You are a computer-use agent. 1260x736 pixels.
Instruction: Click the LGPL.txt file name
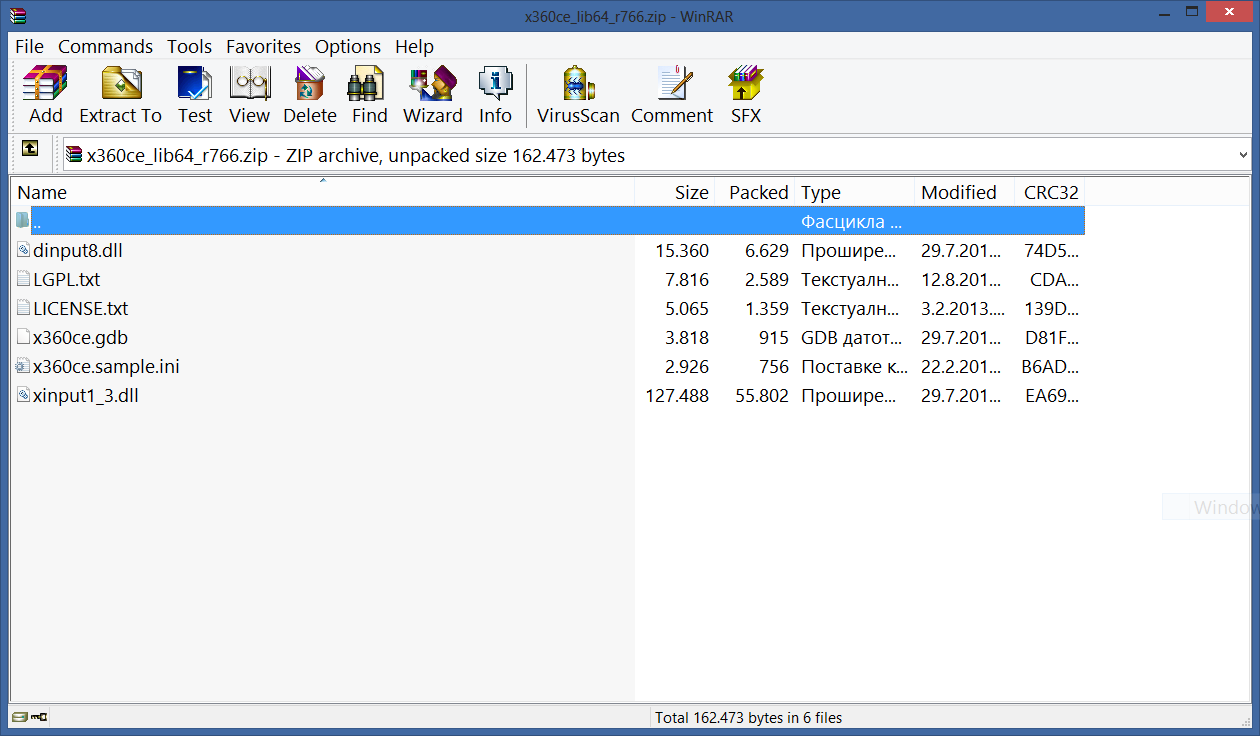tap(67, 279)
